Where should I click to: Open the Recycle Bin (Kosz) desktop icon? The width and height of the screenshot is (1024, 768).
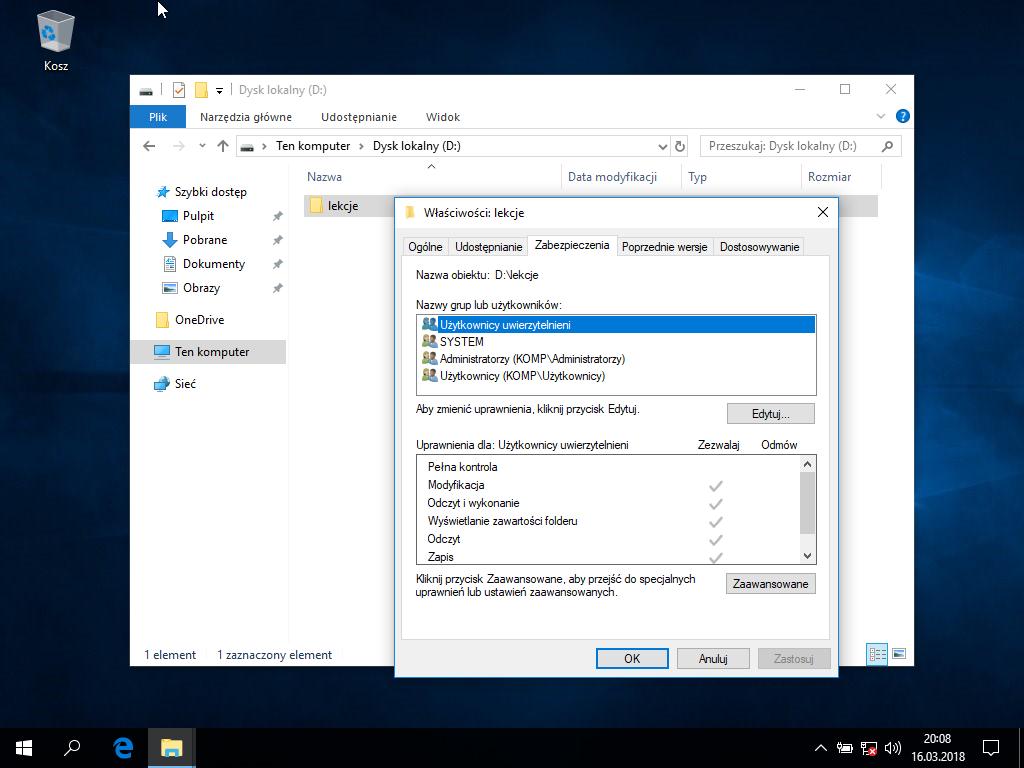(x=56, y=40)
